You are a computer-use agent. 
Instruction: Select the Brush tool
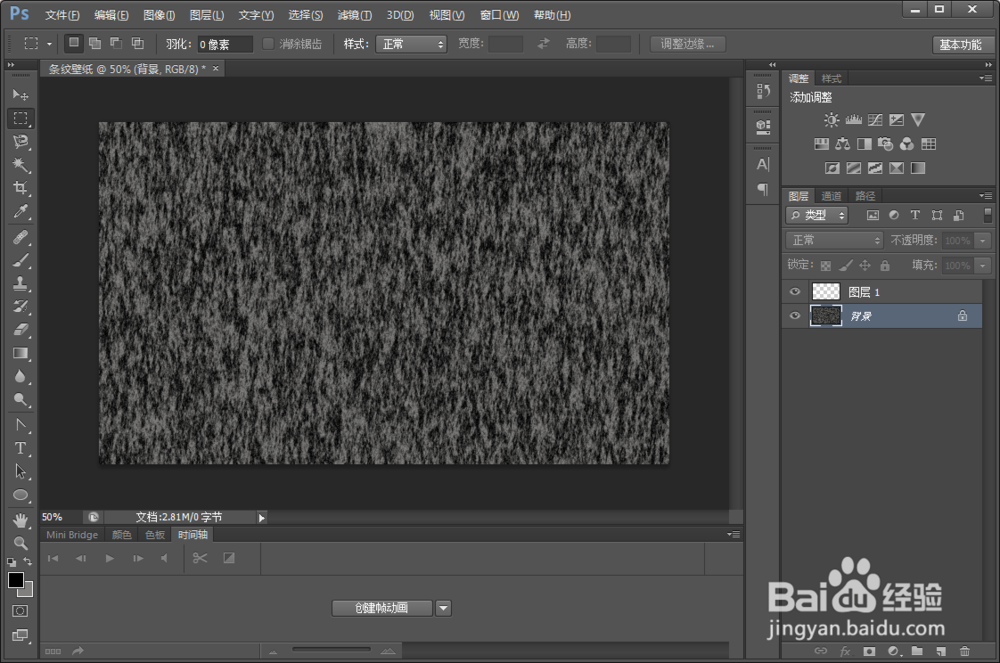[20, 260]
